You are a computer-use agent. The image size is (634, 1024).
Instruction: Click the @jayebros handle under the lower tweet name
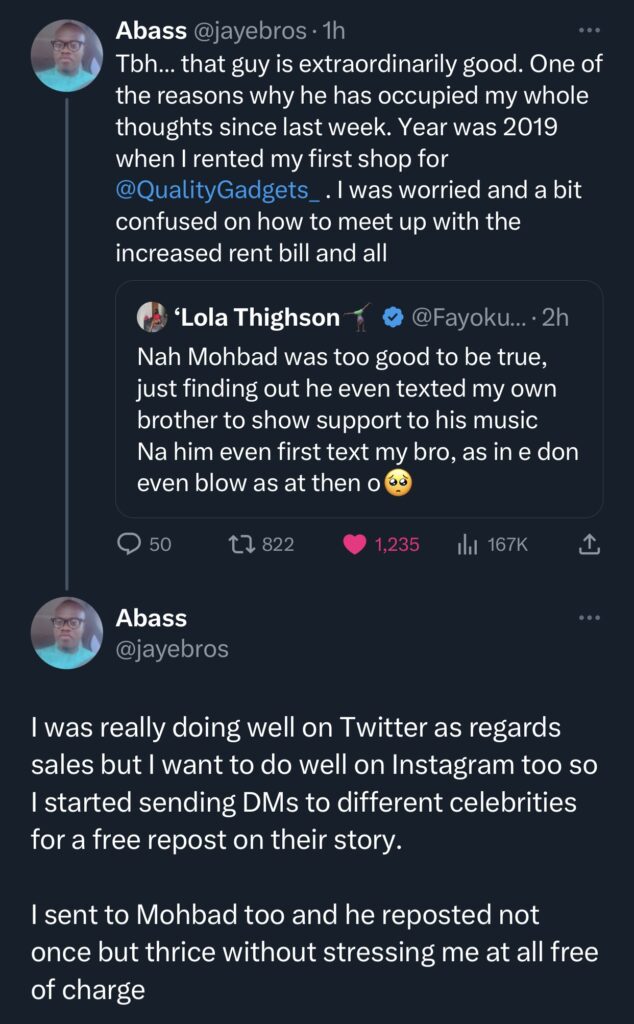click(x=172, y=649)
